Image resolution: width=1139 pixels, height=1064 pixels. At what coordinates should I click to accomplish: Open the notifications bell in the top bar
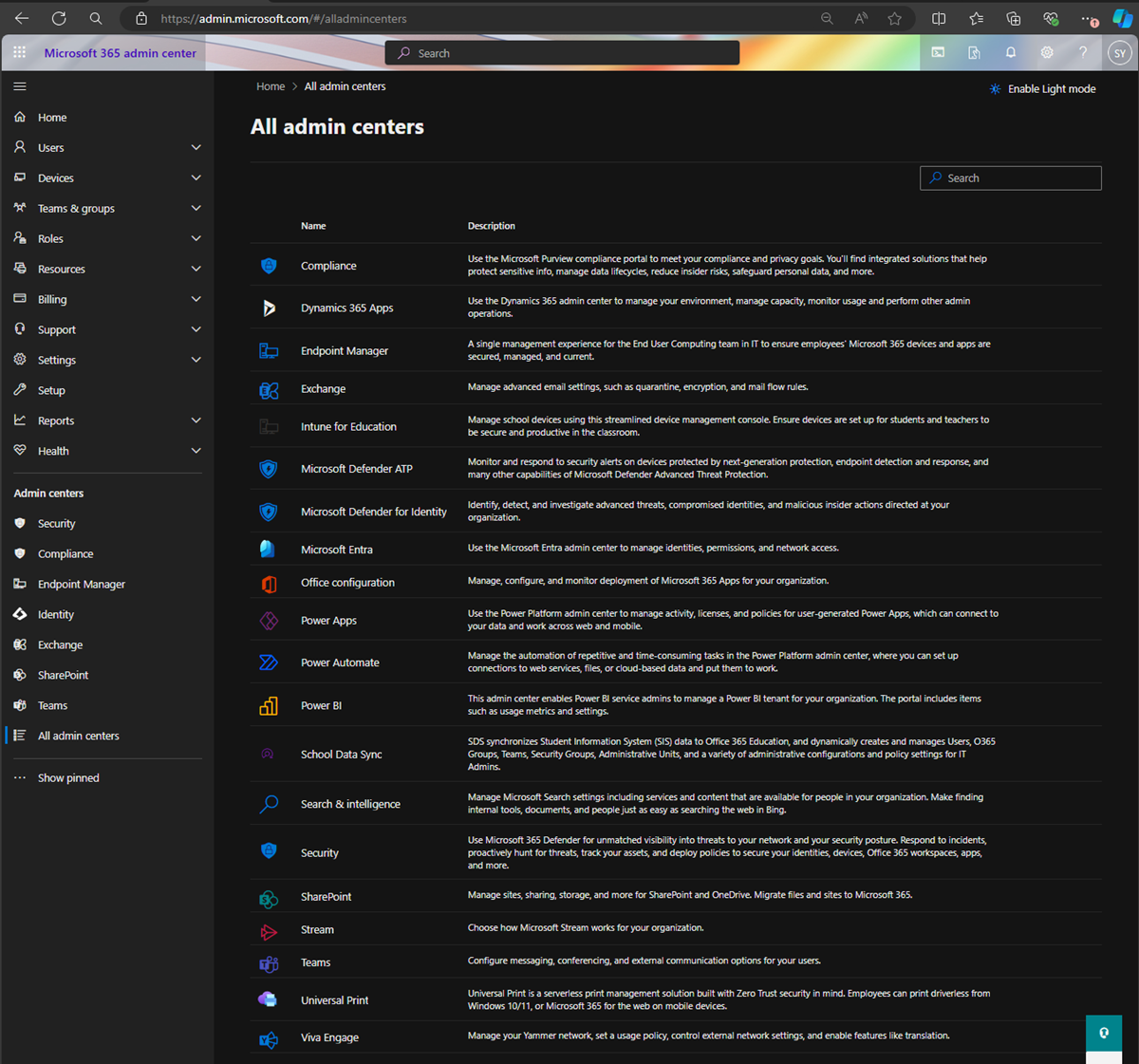coord(1010,52)
